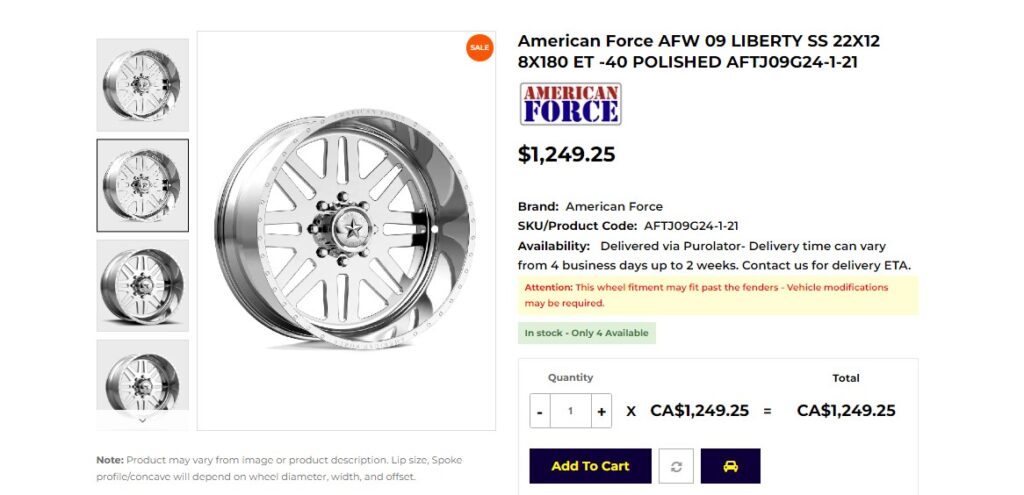Screen dimensions: 1024x495
Task: Select the third wheel thumbnail image
Action: coord(142,285)
